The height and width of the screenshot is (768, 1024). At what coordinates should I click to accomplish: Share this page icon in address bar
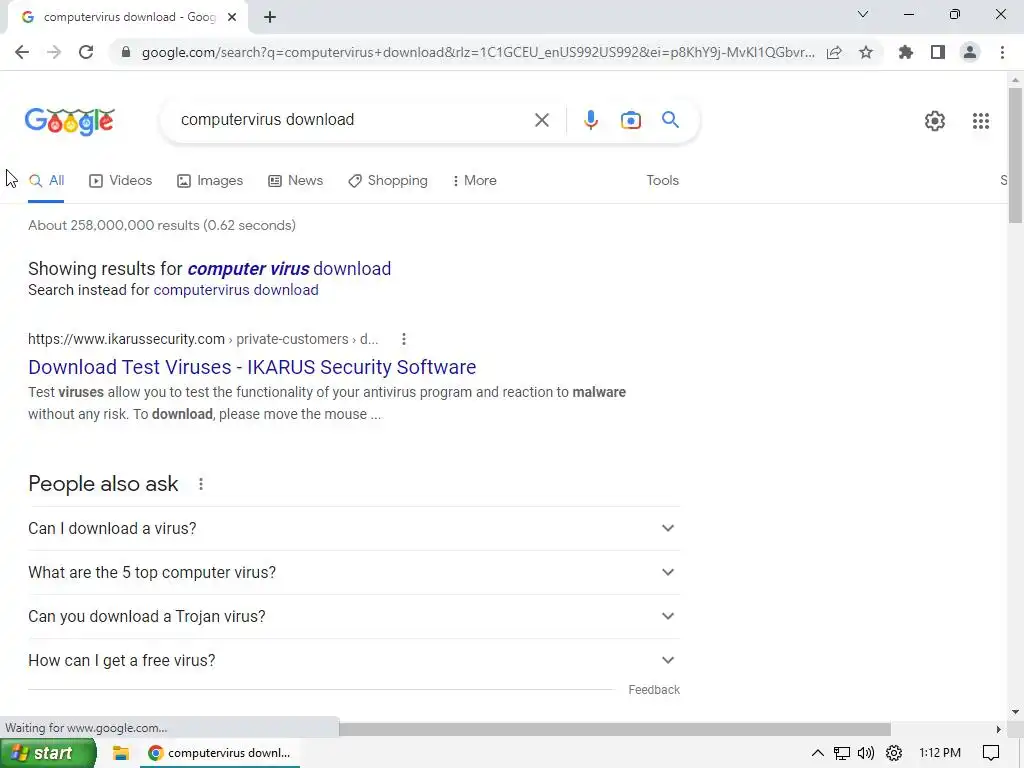point(834,52)
